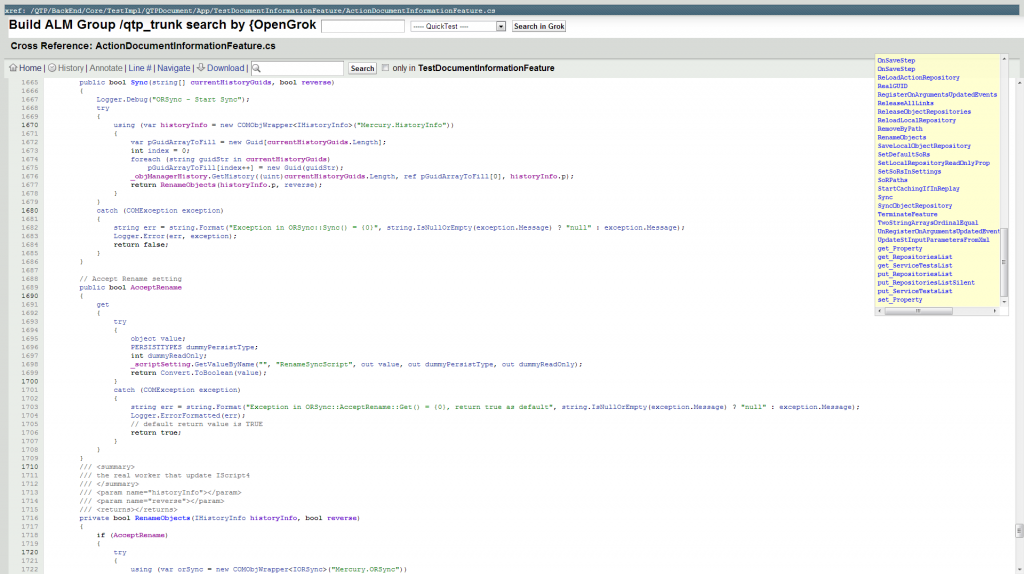The image size is (1024, 574).
Task: Open TestDocumentInformationFeature breadcrumb segment
Action: 277,10
